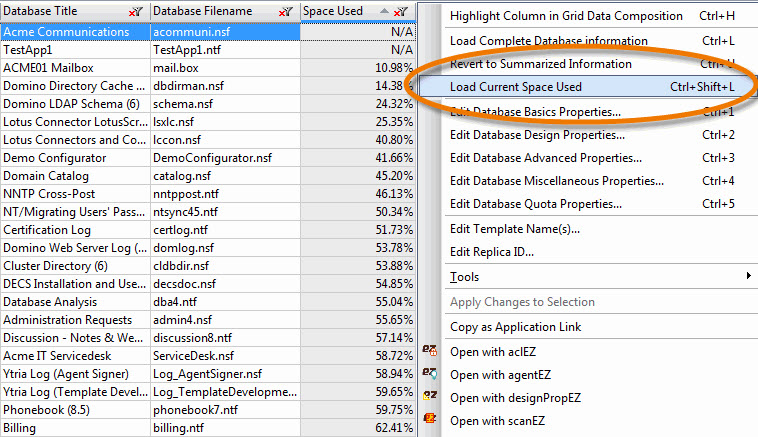Viewport: 758px width, 437px height.
Task: Click the designPropEZ icon in context menu
Action: (x=430, y=397)
